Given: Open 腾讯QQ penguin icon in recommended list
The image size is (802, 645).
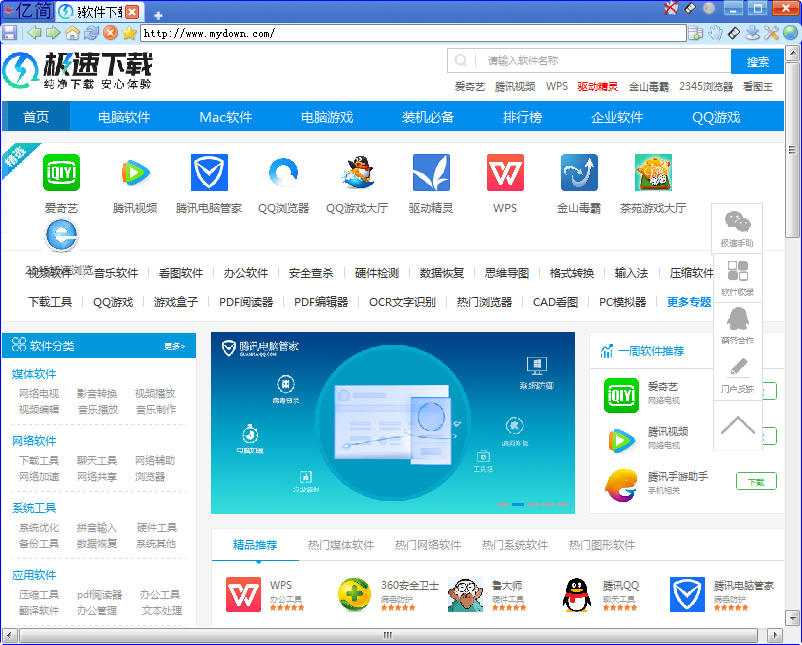Looking at the screenshot, I should (x=576, y=594).
